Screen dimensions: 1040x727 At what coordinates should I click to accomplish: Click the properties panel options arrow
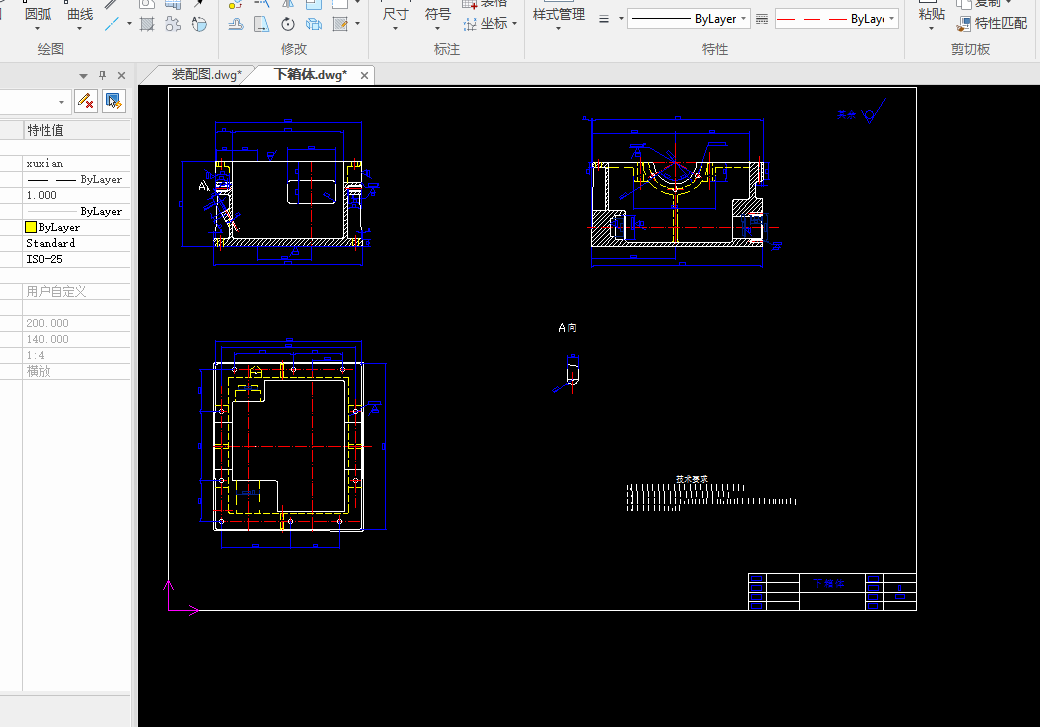point(83,76)
